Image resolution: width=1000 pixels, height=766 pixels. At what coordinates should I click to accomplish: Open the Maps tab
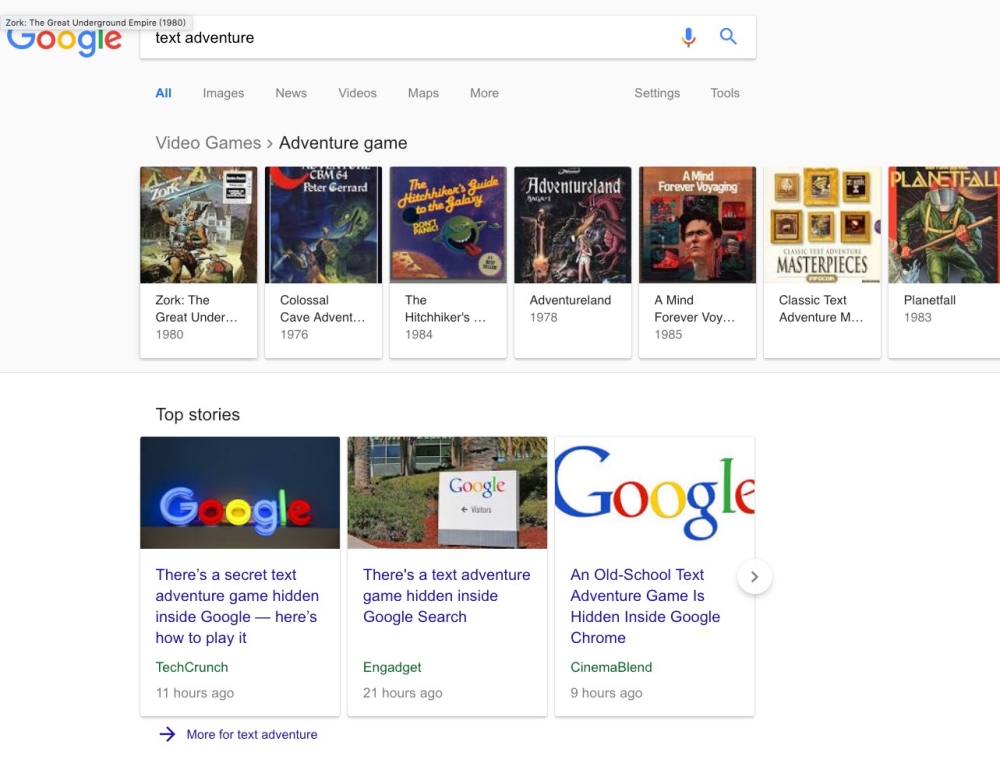[423, 93]
